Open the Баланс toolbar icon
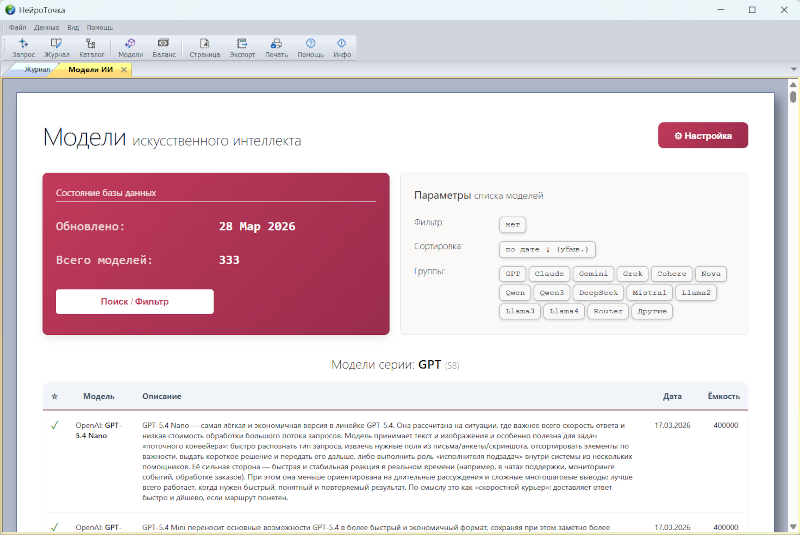Viewport: 800px width, 536px height. tap(164, 48)
